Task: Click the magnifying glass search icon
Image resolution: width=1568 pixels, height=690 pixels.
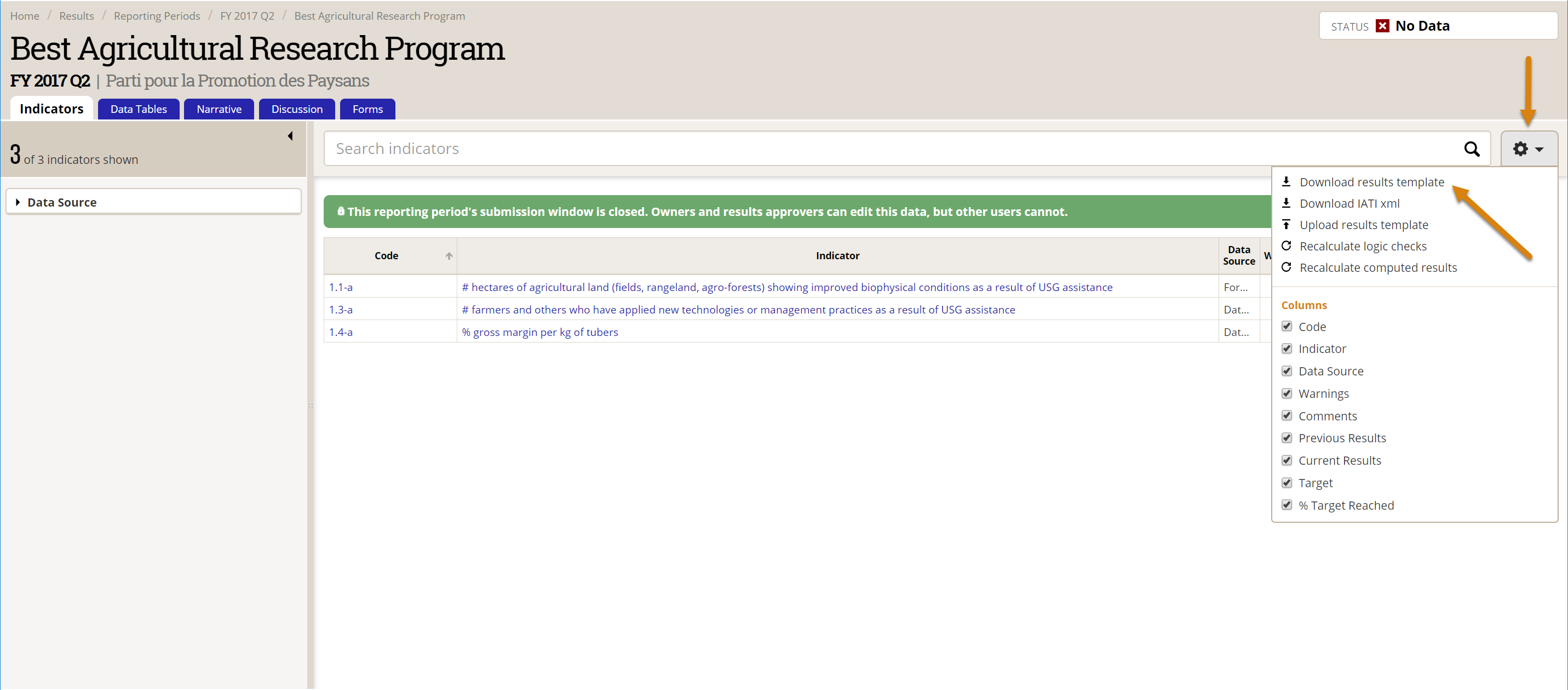Action: tap(1471, 149)
